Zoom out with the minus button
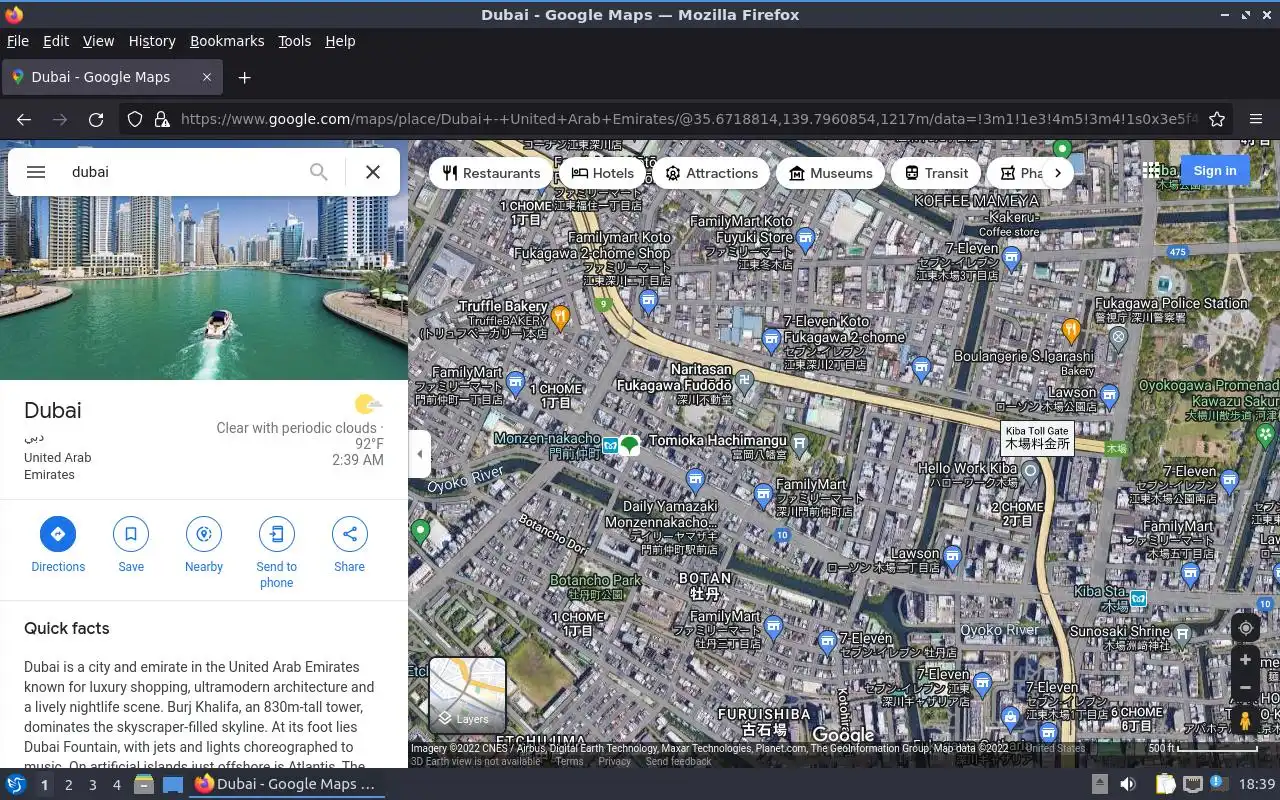1280x800 pixels. tap(1245, 688)
